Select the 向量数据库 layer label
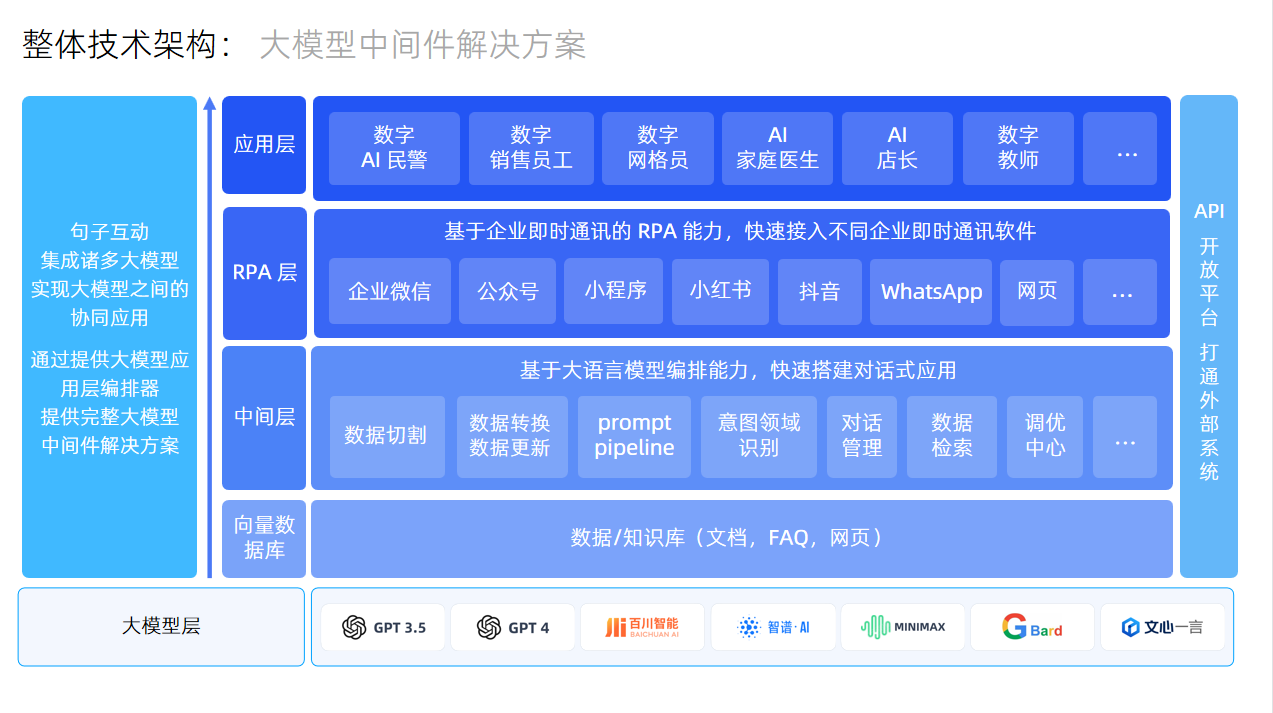 (264, 538)
